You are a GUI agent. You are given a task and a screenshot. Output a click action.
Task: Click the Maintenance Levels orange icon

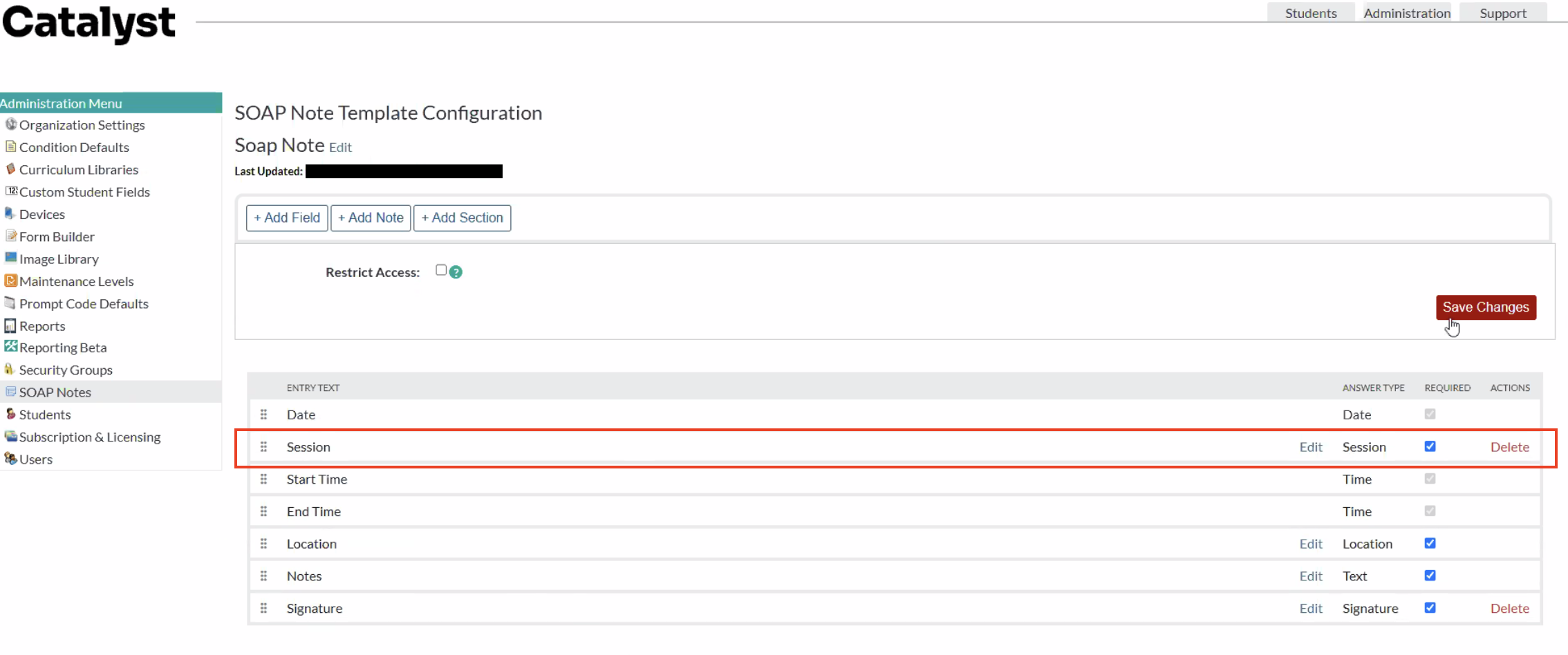(10, 281)
